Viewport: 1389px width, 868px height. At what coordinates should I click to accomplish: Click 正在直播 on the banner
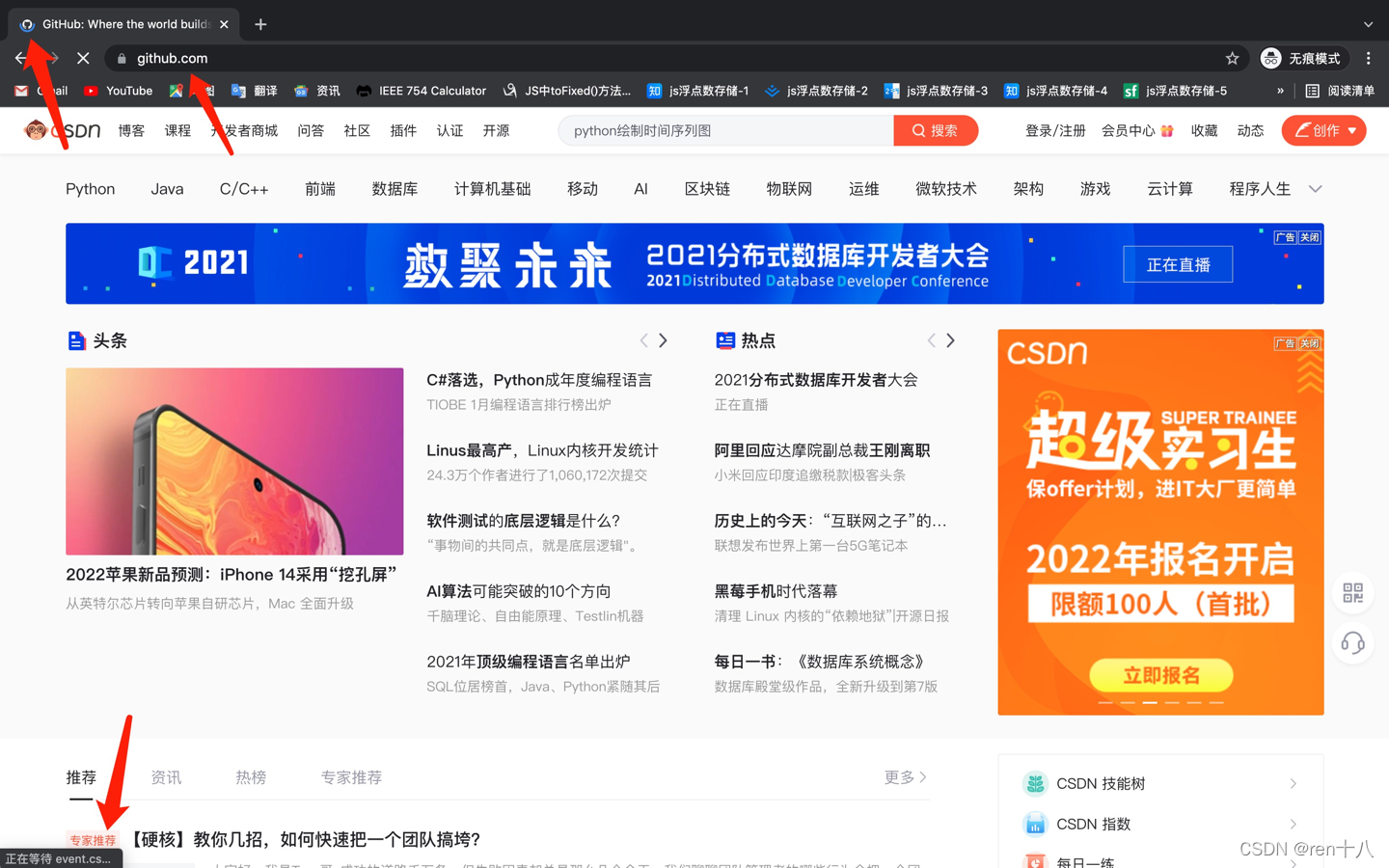[1178, 264]
